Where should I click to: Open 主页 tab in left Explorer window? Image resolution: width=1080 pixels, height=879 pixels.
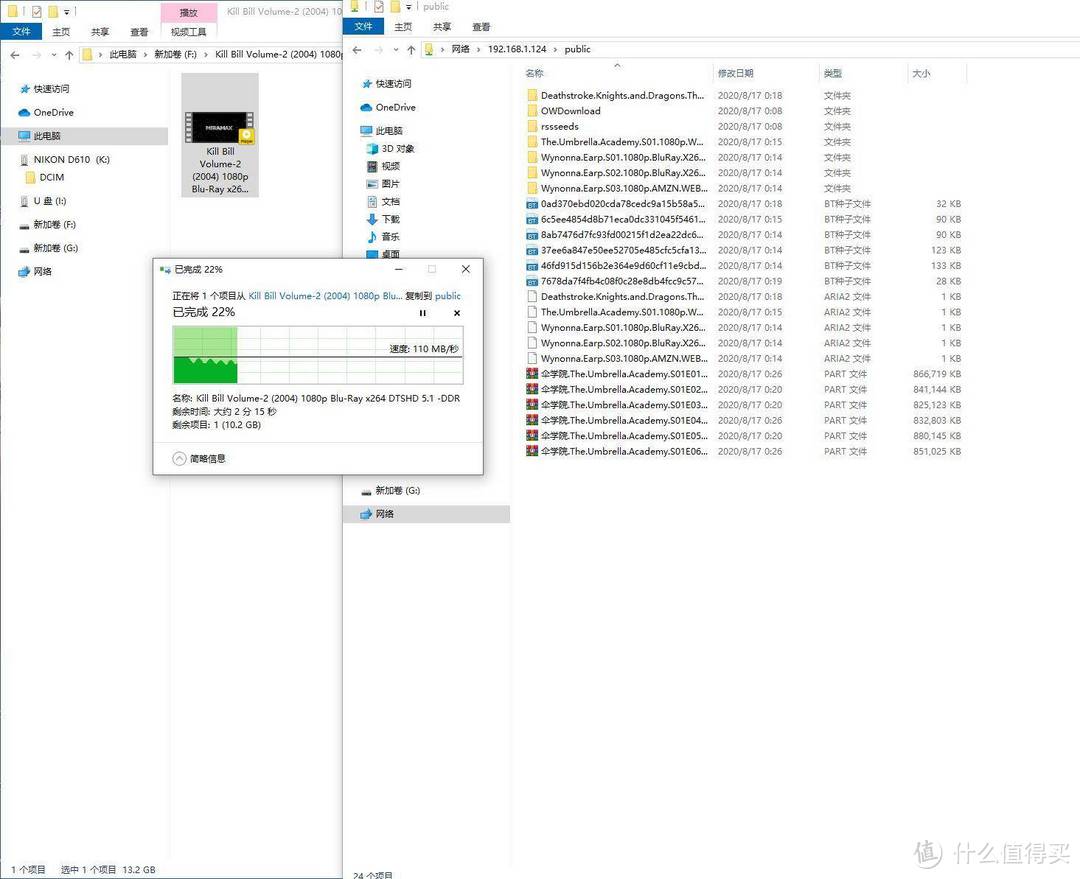click(x=61, y=32)
